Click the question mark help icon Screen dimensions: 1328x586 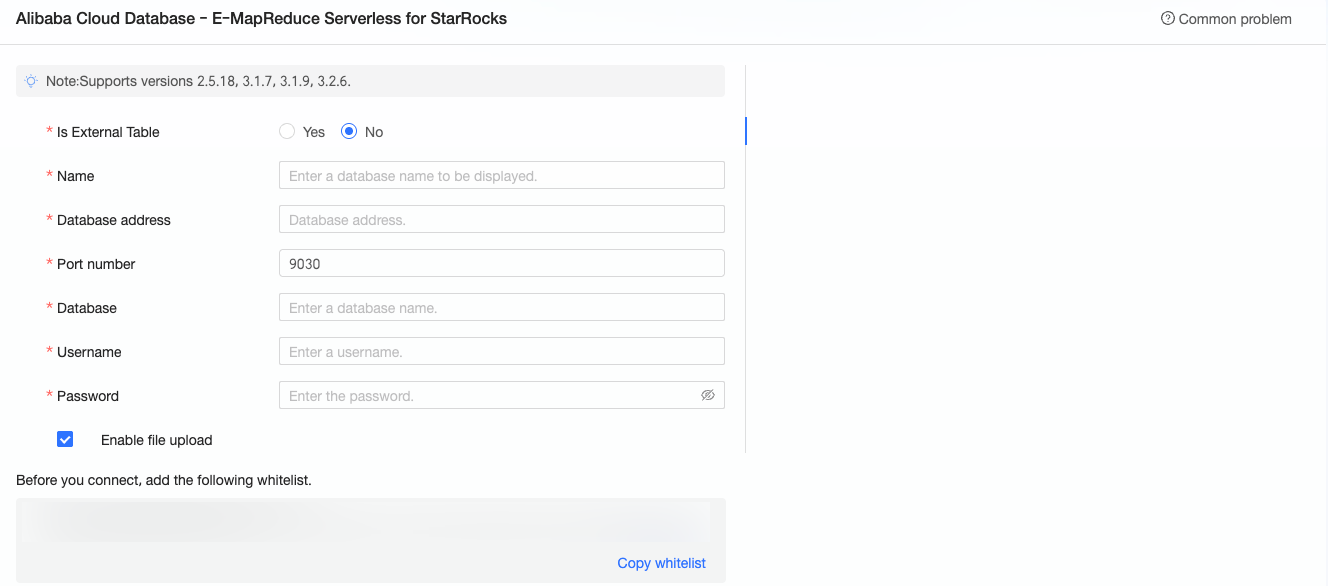click(x=1167, y=19)
